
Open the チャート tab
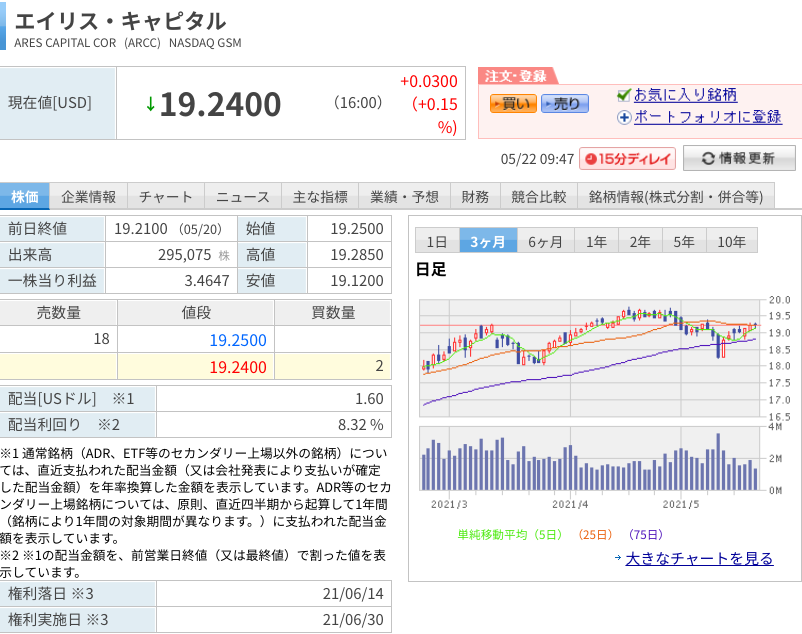[166, 196]
